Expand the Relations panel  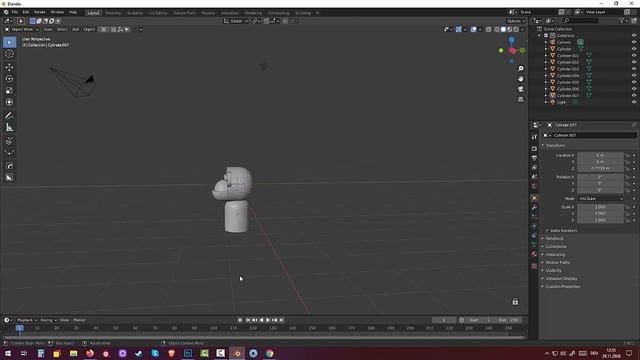pyautogui.click(x=554, y=238)
